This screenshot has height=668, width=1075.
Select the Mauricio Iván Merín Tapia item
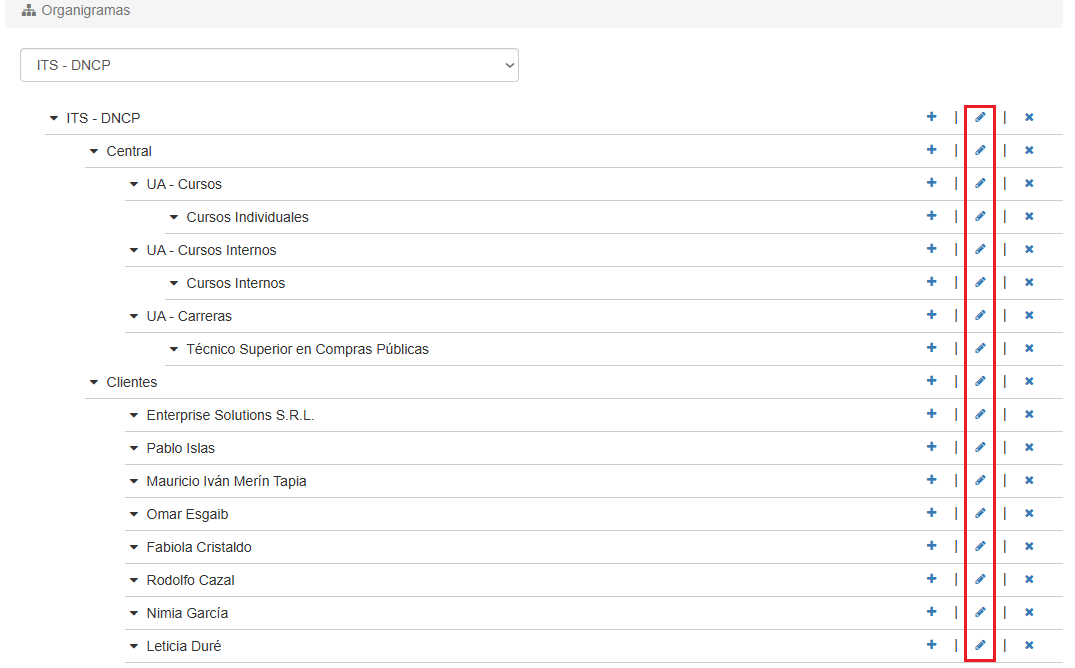pos(226,481)
